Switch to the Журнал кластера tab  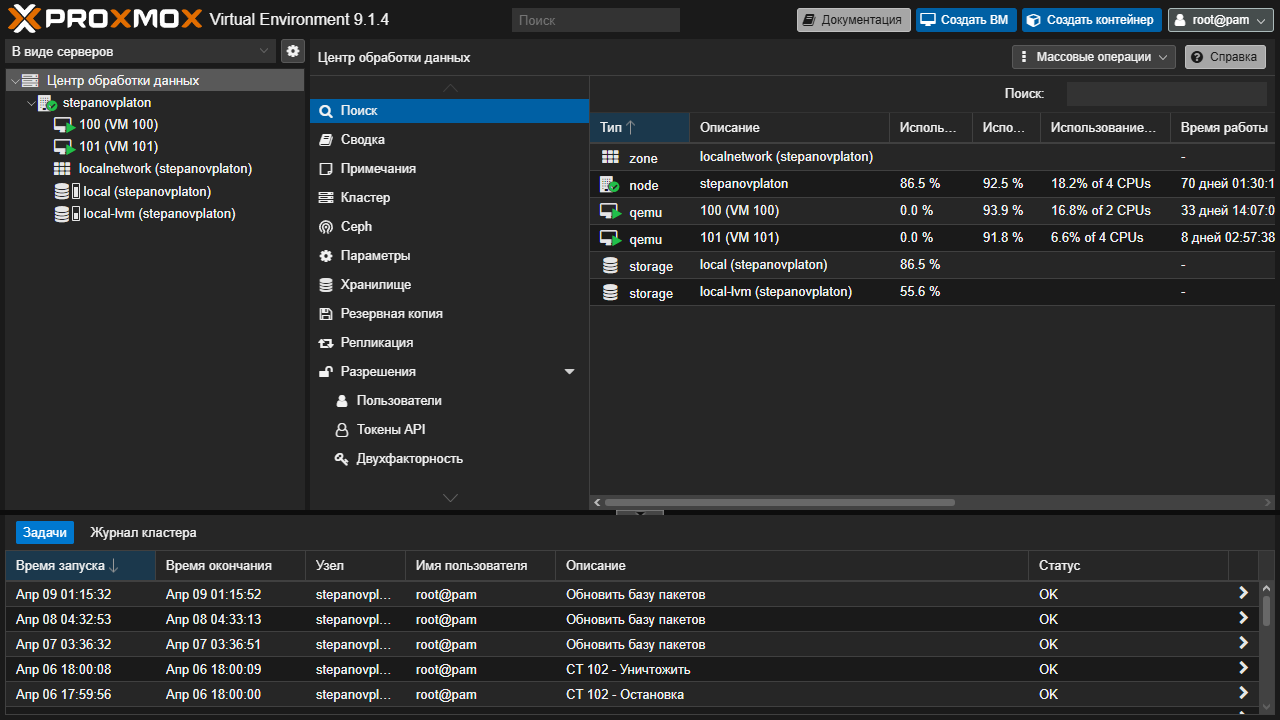143,533
